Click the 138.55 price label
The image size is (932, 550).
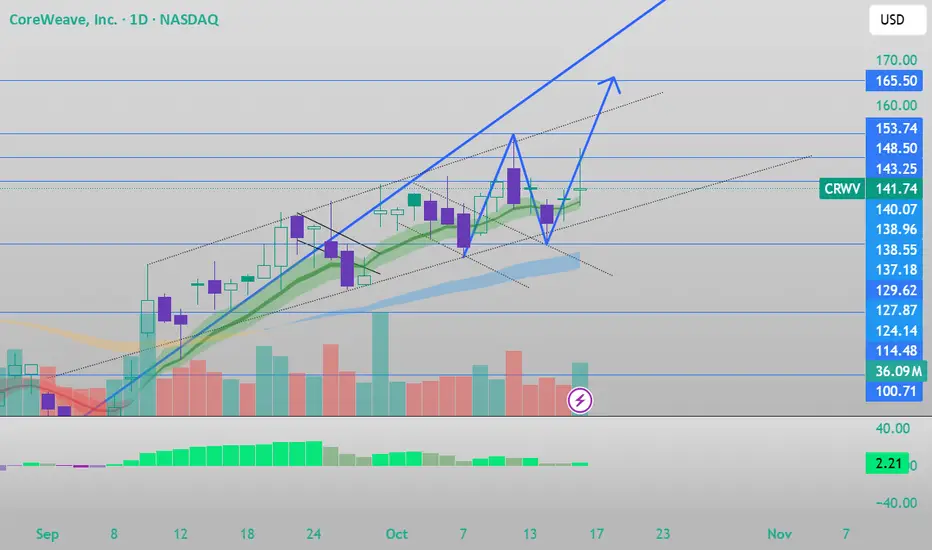pos(895,250)
